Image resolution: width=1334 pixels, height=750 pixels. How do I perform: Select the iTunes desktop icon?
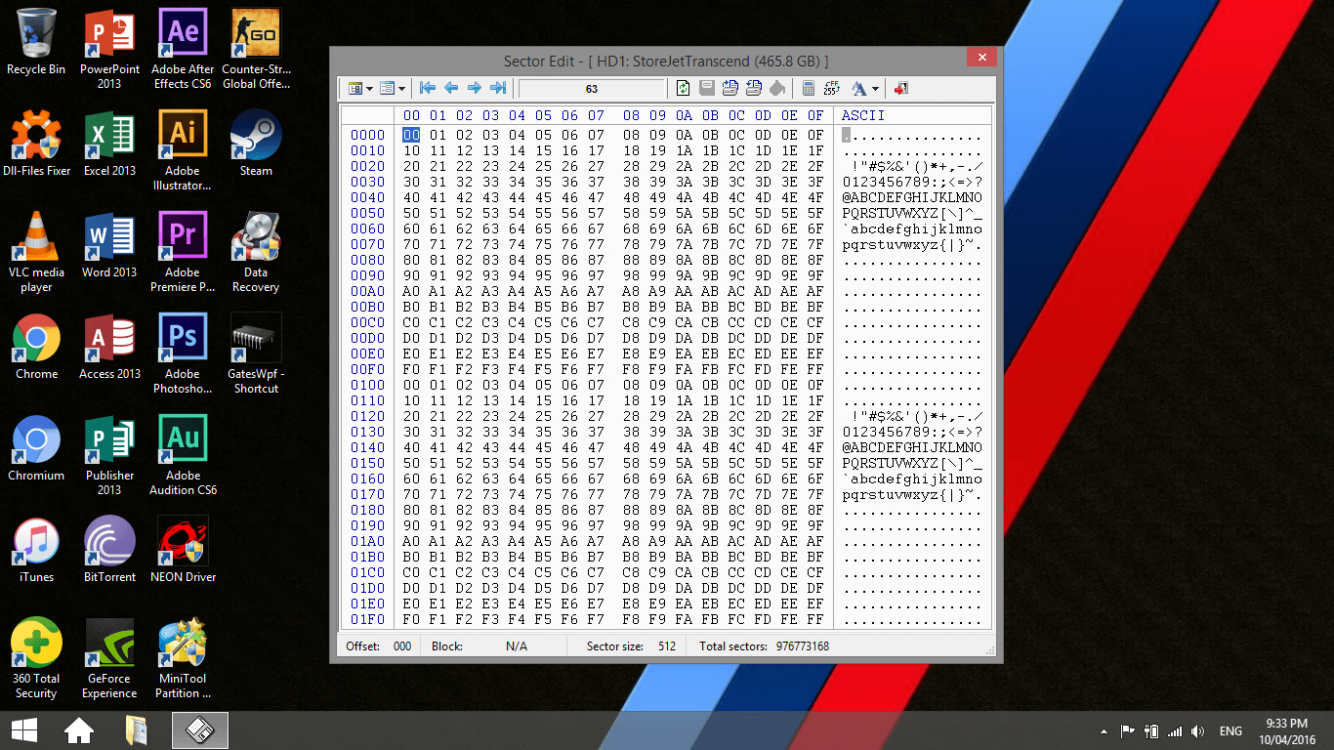tap(36, 550)
